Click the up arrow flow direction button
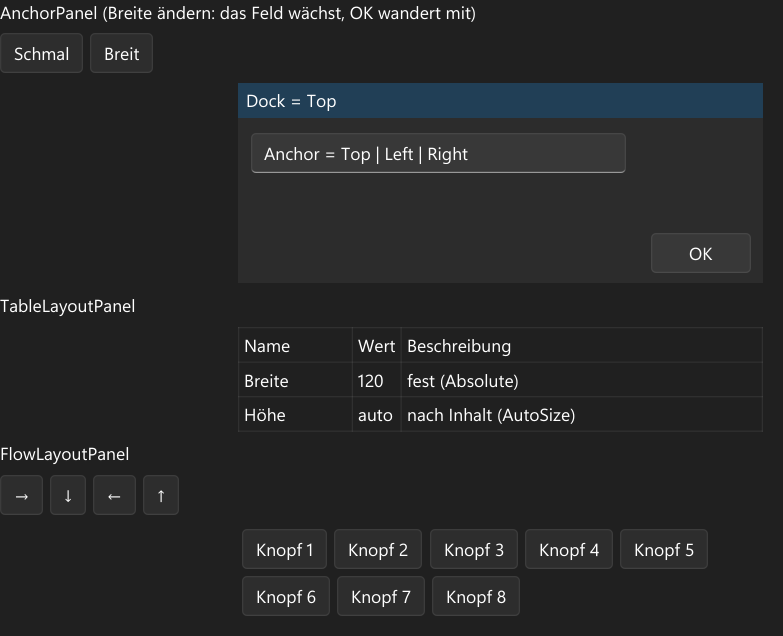 click(161, 495)
